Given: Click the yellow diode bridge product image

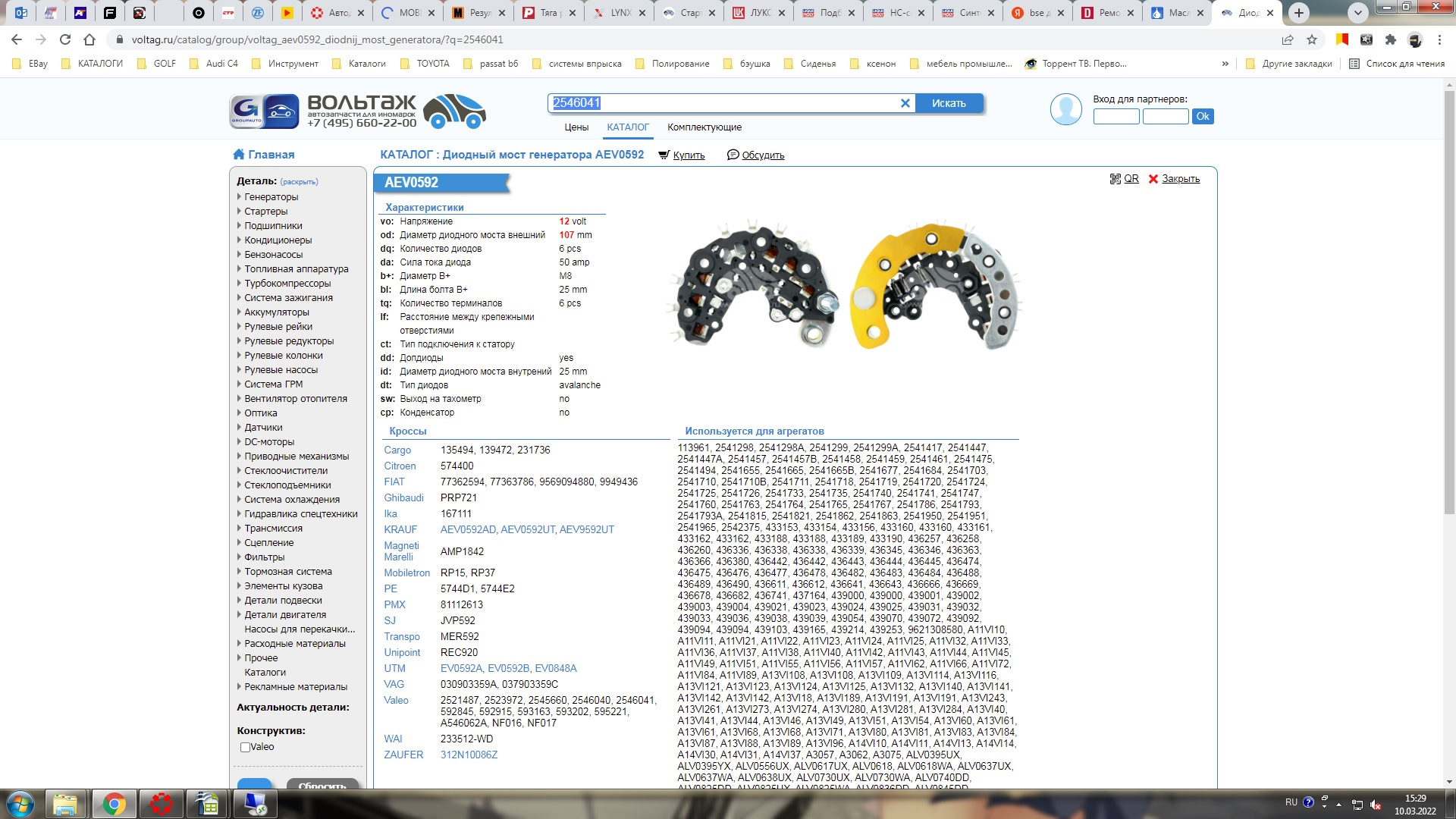Looking at the screenshot, I should (936, 285).
